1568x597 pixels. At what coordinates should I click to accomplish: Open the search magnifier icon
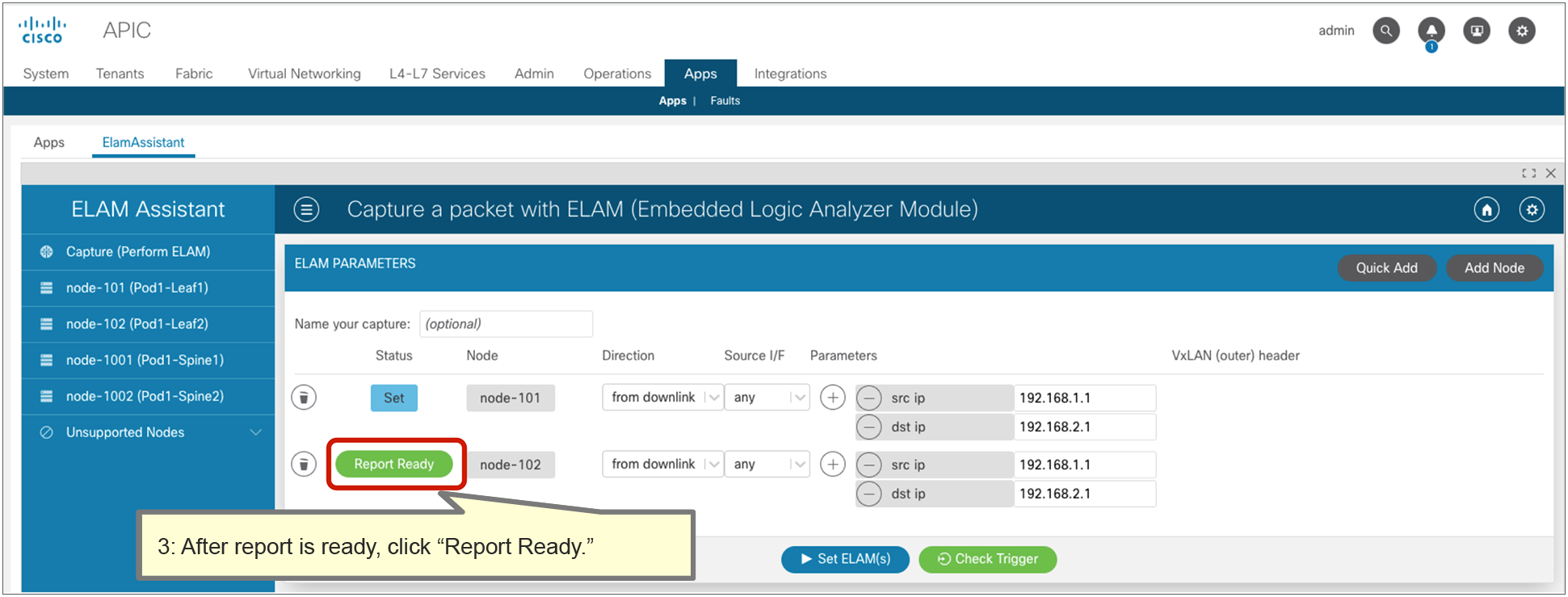(x=1386, y=31)
